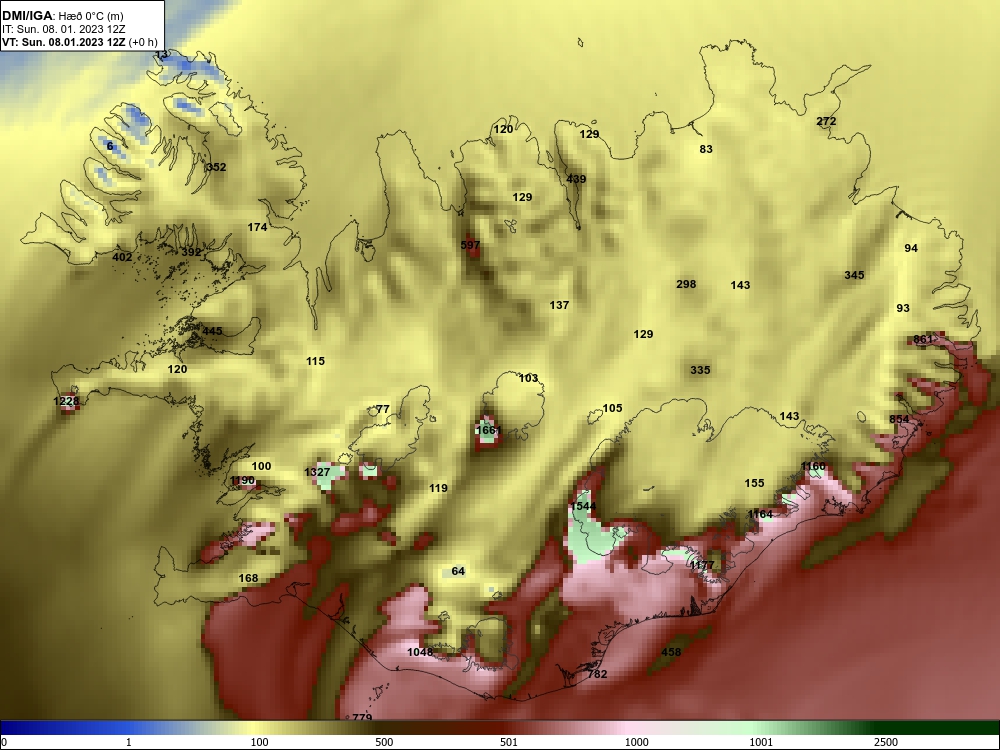The height and width of the screenshot is (750, 1000).
Task: Click the map value 782
Action: [x=598, y=673]
